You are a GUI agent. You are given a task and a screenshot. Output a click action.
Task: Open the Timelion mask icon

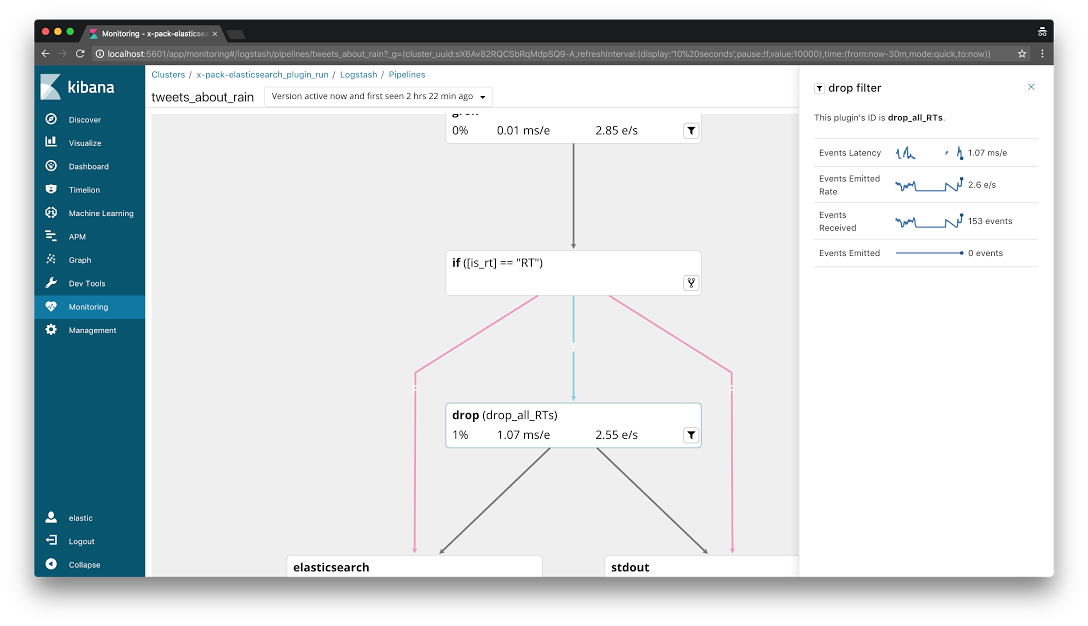tap(51, 189)
